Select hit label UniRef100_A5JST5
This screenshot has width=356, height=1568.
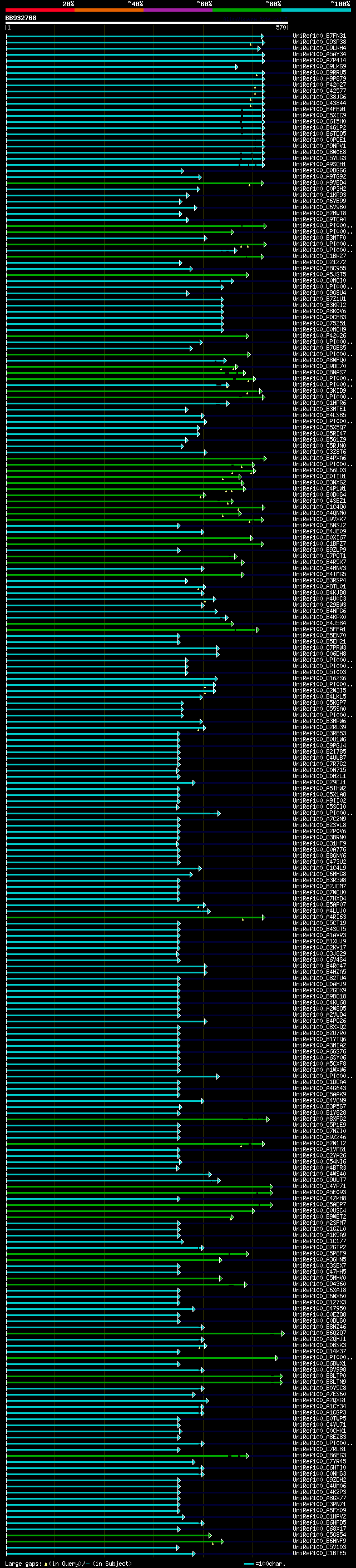coord(319,275)
